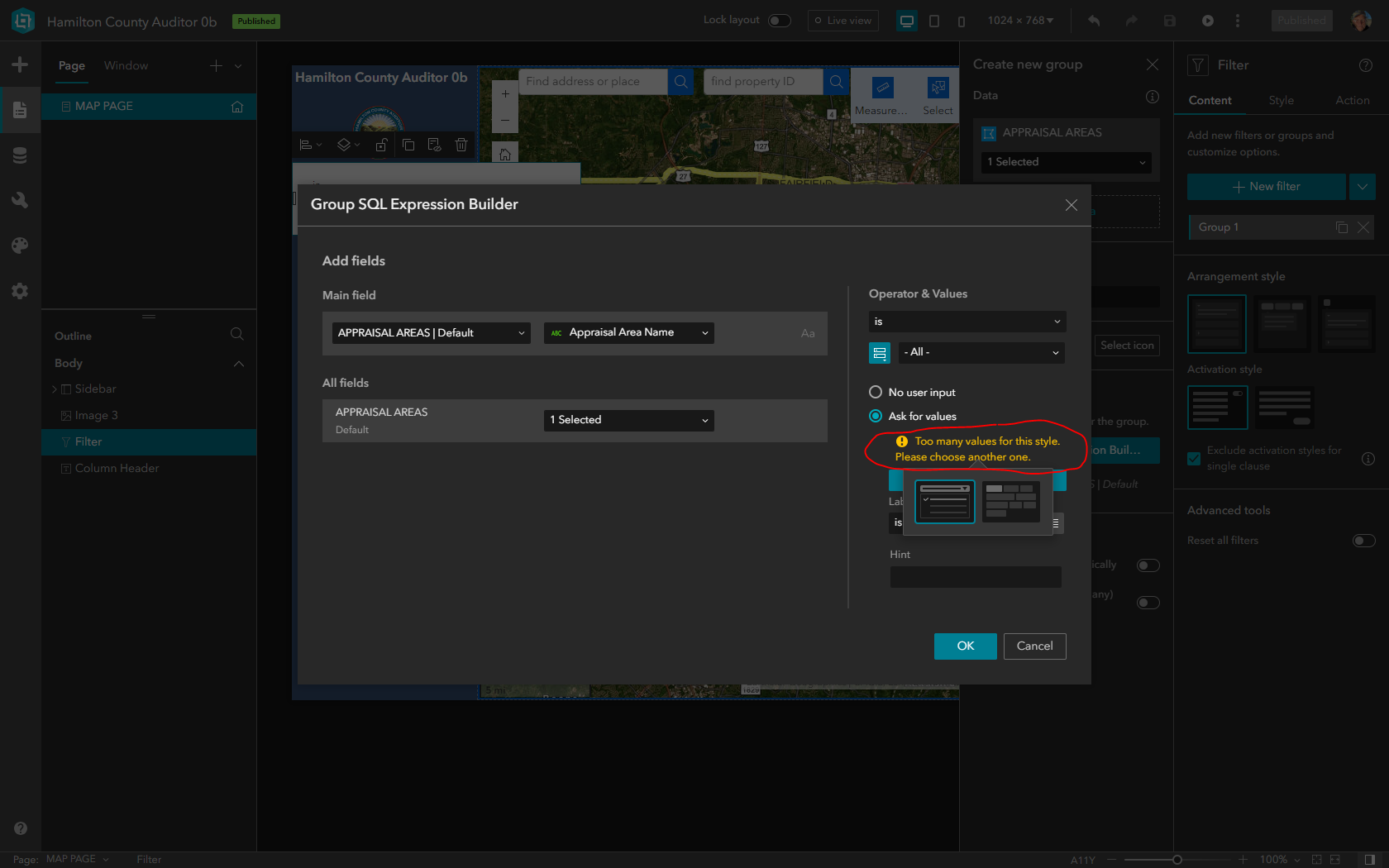Image resolution: width=1389 pixels, height=868 pixels.
Task: Open the Theme palette panel
Action: point(20,245)
